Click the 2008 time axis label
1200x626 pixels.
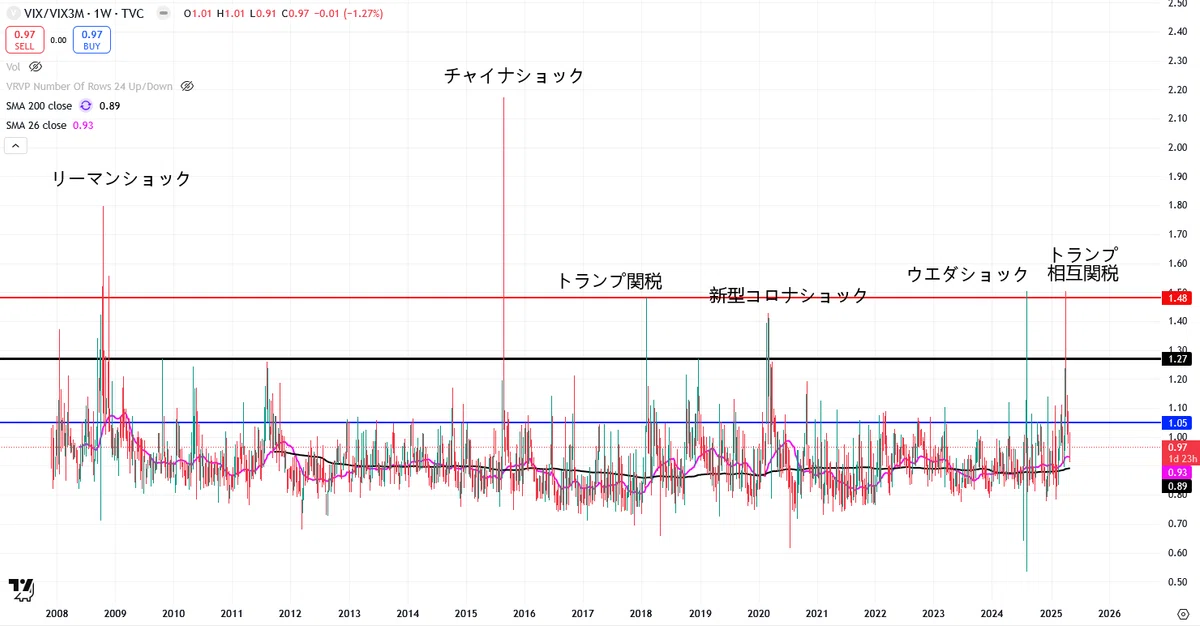[57, 612]
